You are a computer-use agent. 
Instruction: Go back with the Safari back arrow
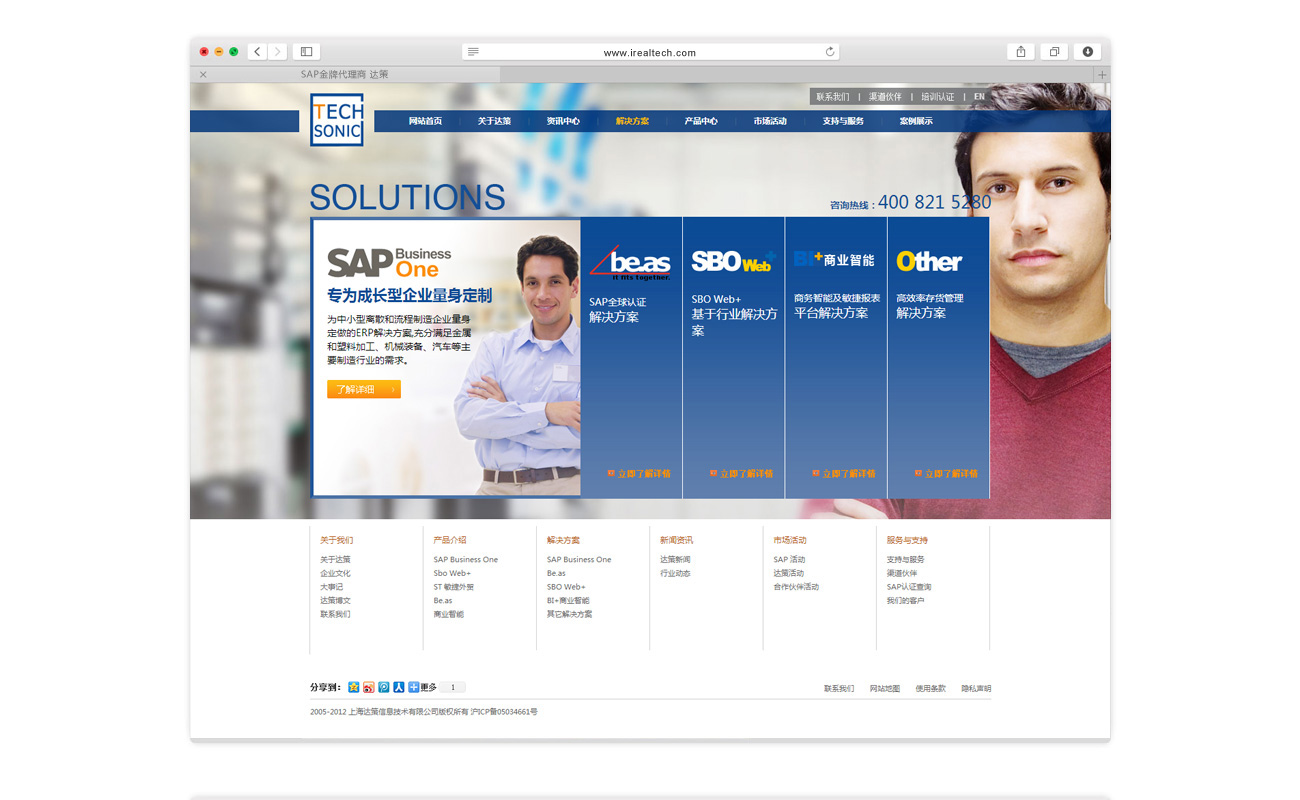pos(257,52)
